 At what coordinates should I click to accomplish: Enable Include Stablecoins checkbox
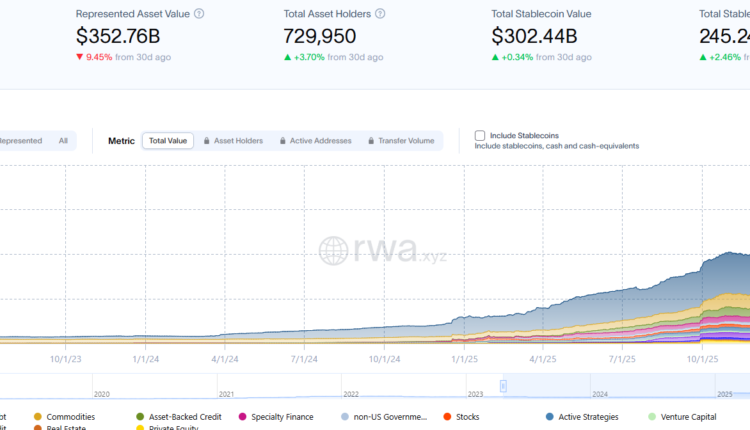(480, 135)
